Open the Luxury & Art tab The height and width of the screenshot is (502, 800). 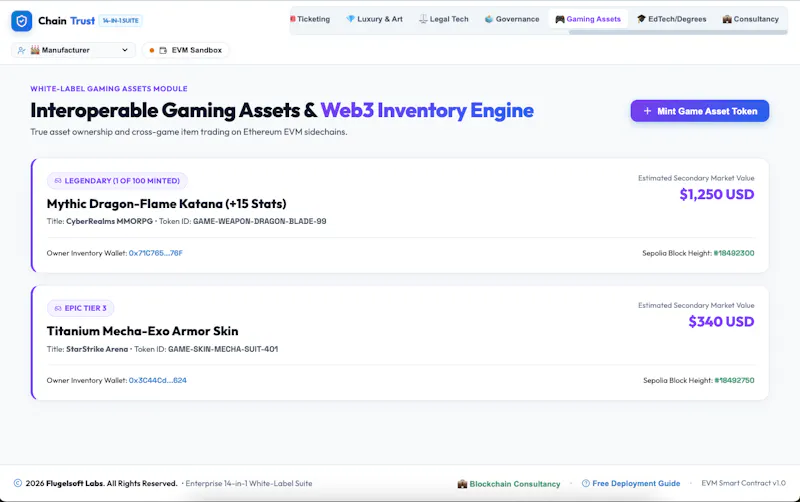[x=374, y=19]
